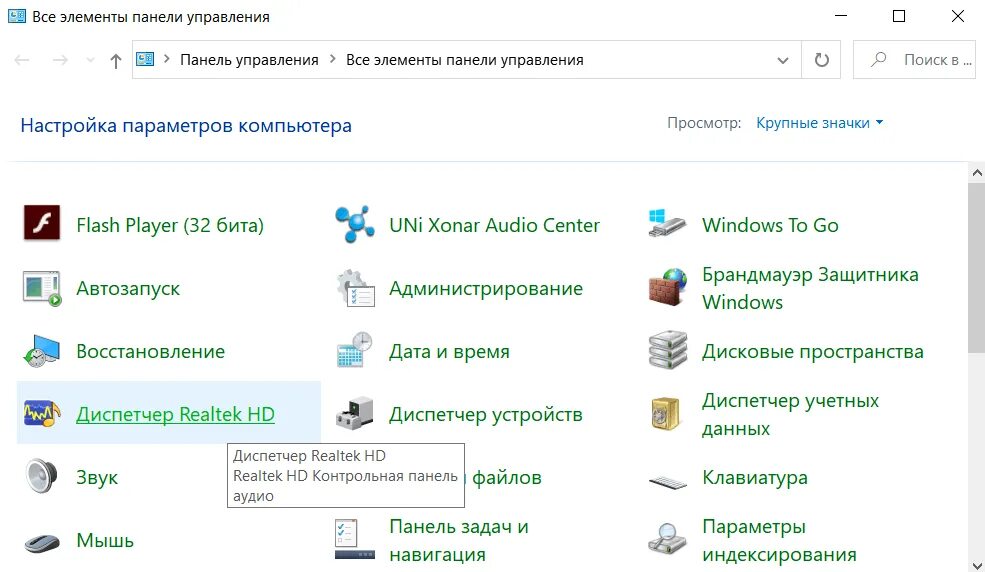Expand the chevron before Панель управления breadcrumb
Viewport: 985px width, 572px height.
tap(166, 59)
